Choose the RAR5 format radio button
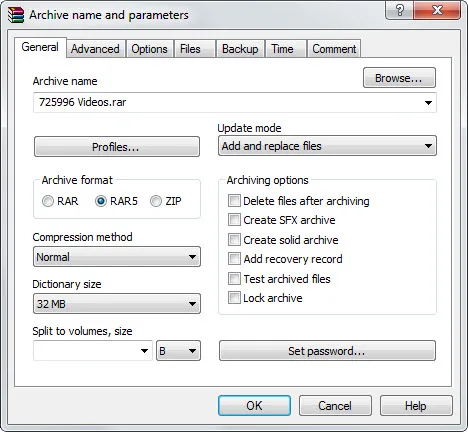 click(101, 201)
